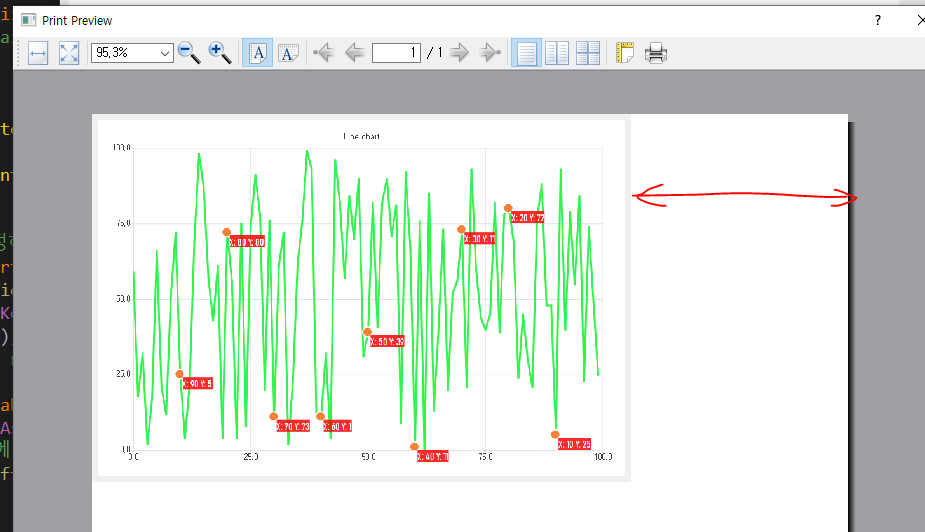Screen dimensions: 925x532
Task: Click the page number input field
Action: pyautogui.click(x=396, y=53)
